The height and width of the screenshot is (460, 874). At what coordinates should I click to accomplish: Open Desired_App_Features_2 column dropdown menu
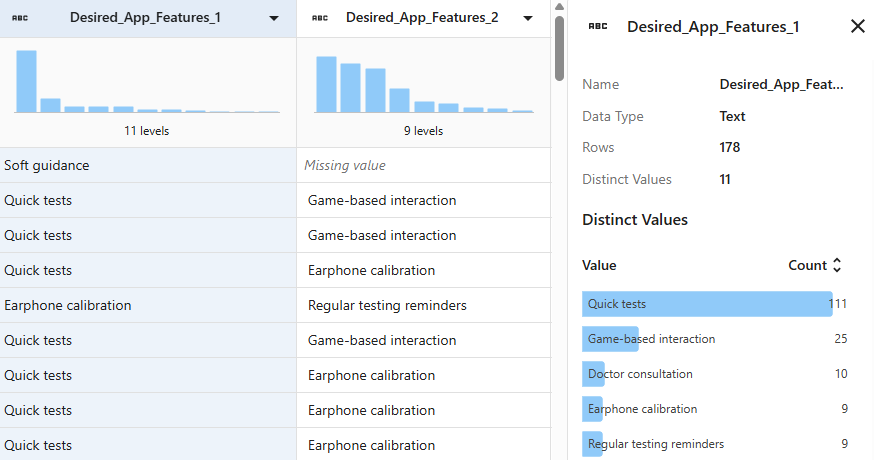527,19
